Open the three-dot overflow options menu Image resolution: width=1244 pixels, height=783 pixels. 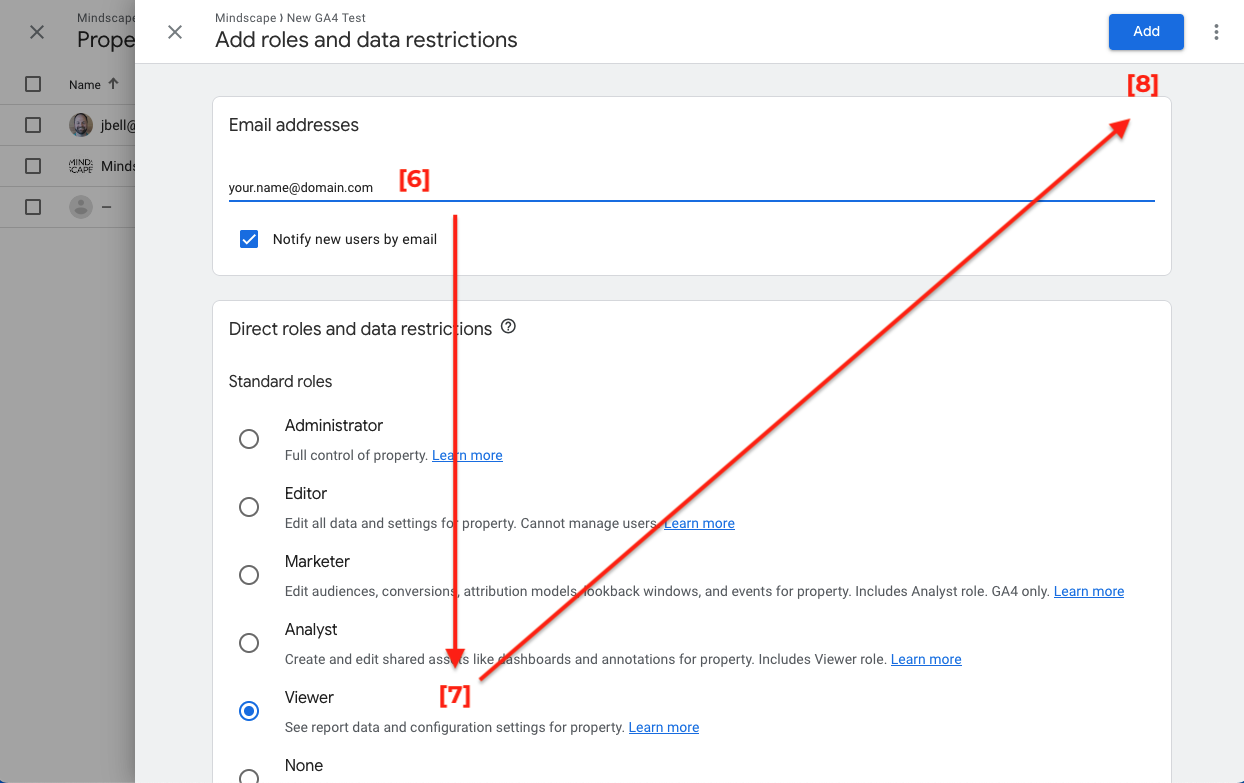1216,32
